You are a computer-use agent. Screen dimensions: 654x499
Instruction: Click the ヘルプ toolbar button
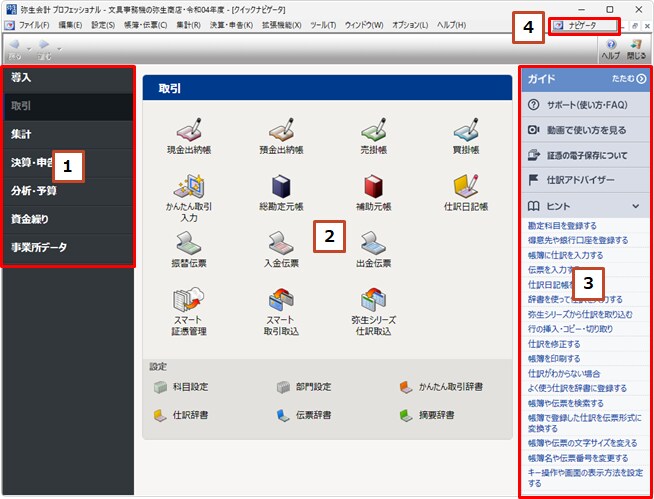coord(611,49)
